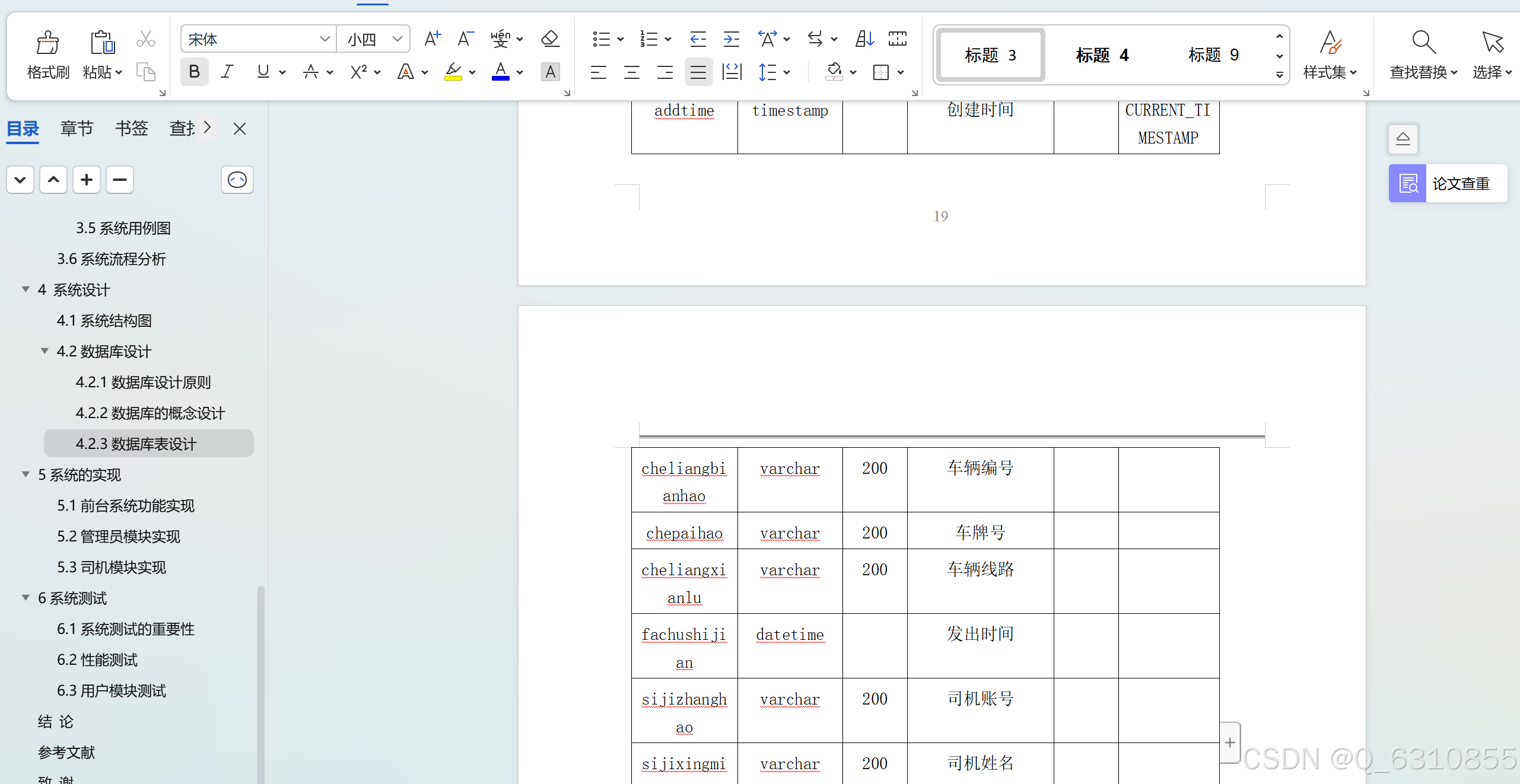1520x784 pixels.
Task: Click the decrease indent icon
Action: pyautogui.click(x=698, y=39)
